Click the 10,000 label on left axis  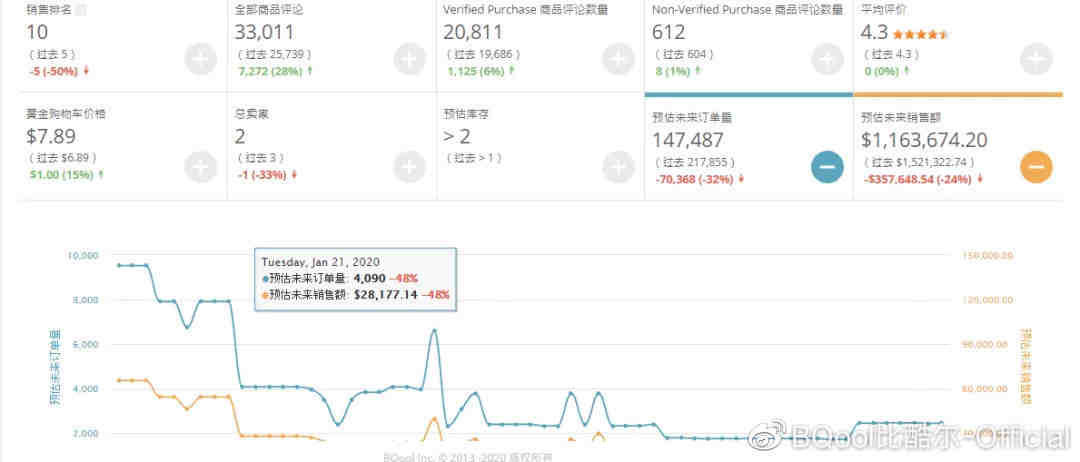click(83, 255)
